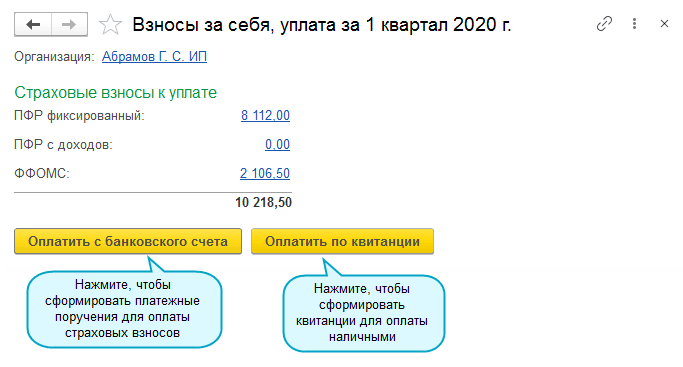Click the cash receipts hint callout
The height and width of the screenshot is (367, 683).
coord(364,313)
